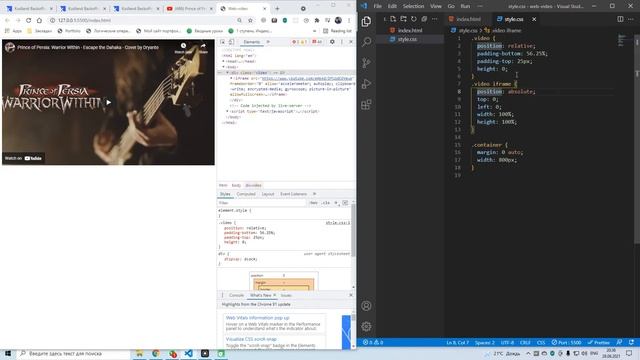The height and width of the screenshot is (360, 640).
Task: Click New File icon in Explorer header
Action: (393, 19)
